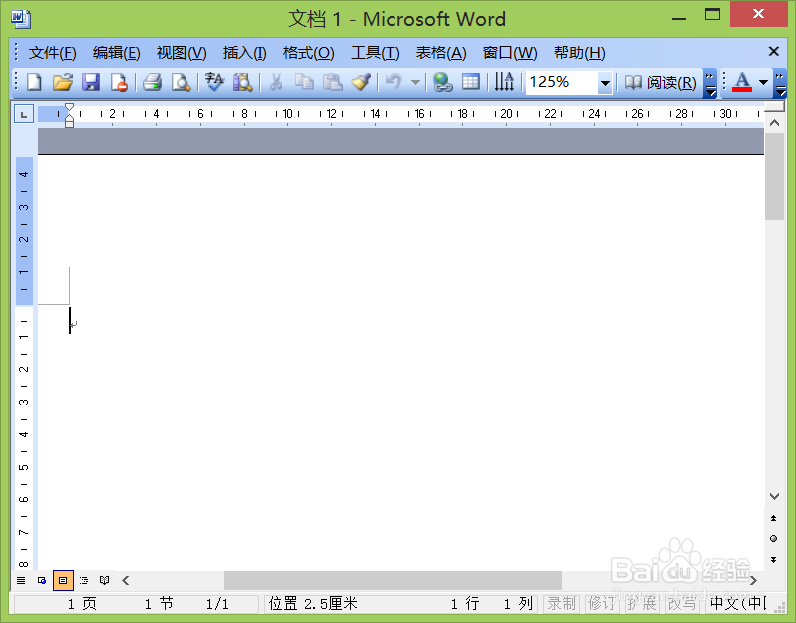Save the document with floppy disk icon
This screenshot has width=796, height=623.
[x=91, y=82]
